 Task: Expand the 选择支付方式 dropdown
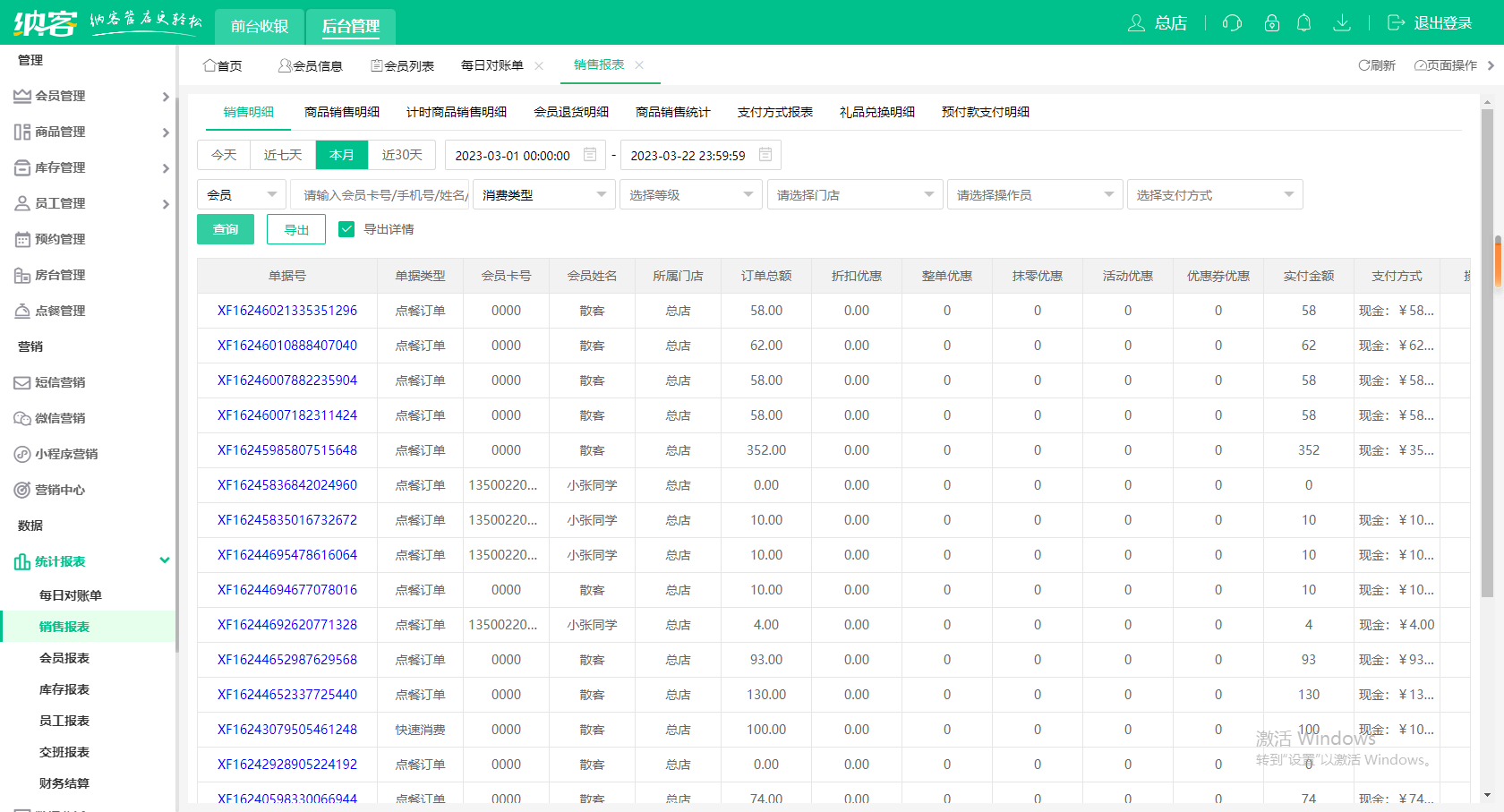click(1215, 194)
